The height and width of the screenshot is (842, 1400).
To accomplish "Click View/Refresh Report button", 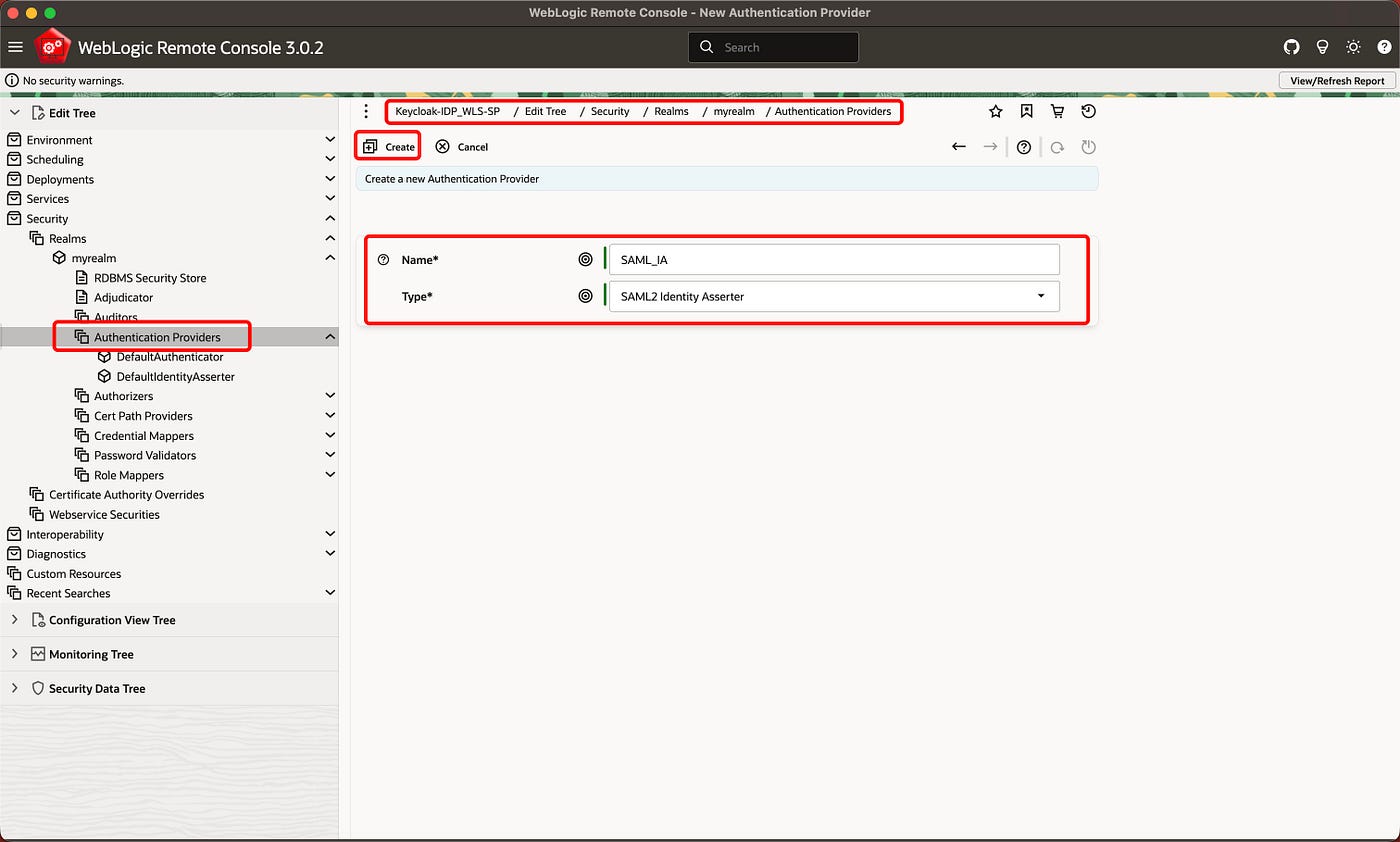I will coord(1337,81).
